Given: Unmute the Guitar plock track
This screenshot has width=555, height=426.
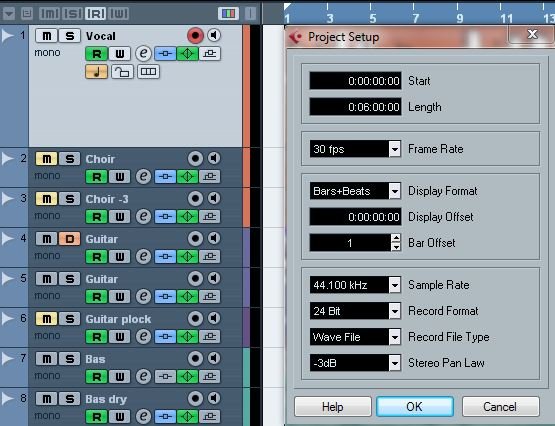Looking at the screenshot, I should pos(46,319).
